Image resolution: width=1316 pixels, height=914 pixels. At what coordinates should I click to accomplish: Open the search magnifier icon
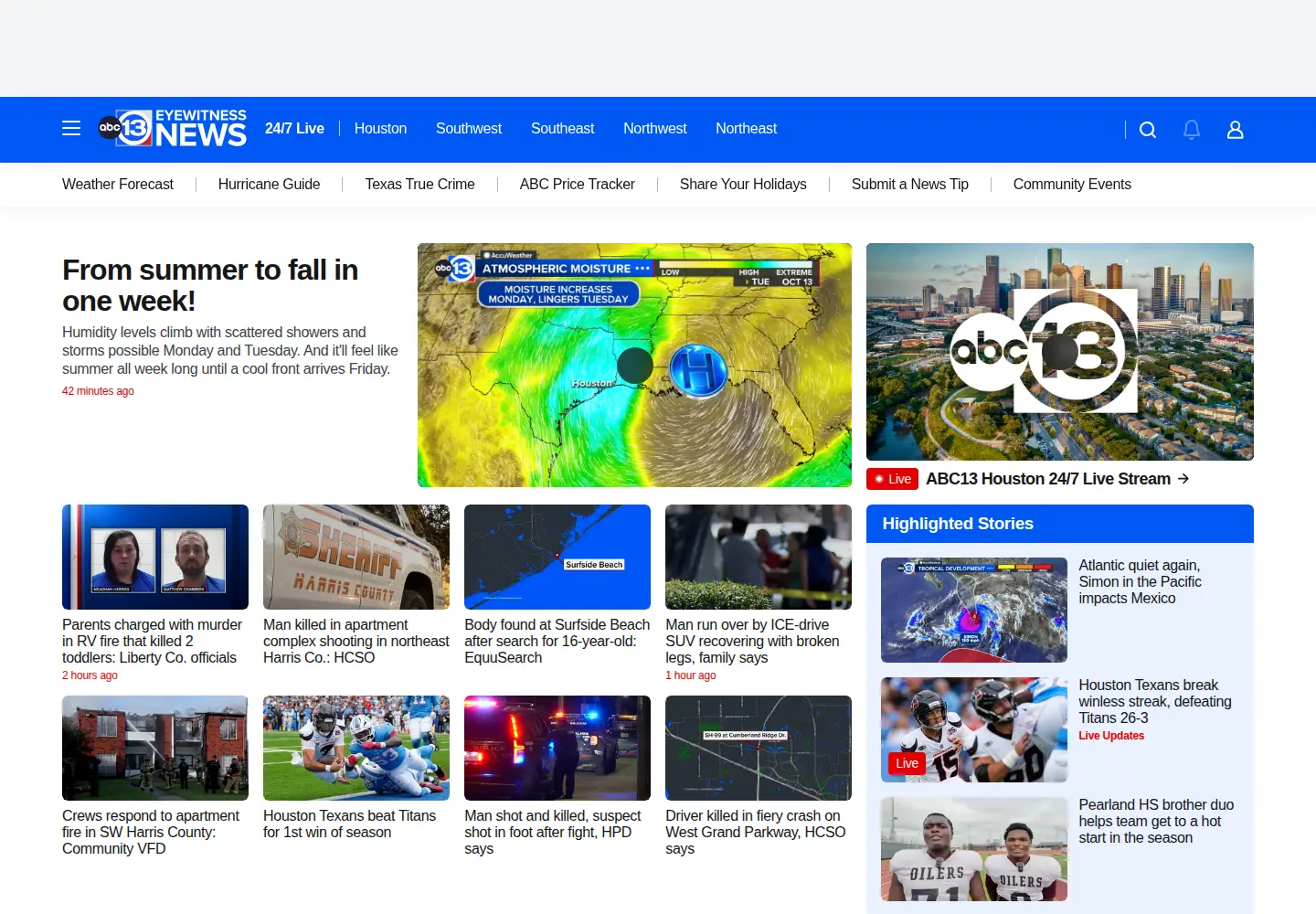[x=1148, y=130]
